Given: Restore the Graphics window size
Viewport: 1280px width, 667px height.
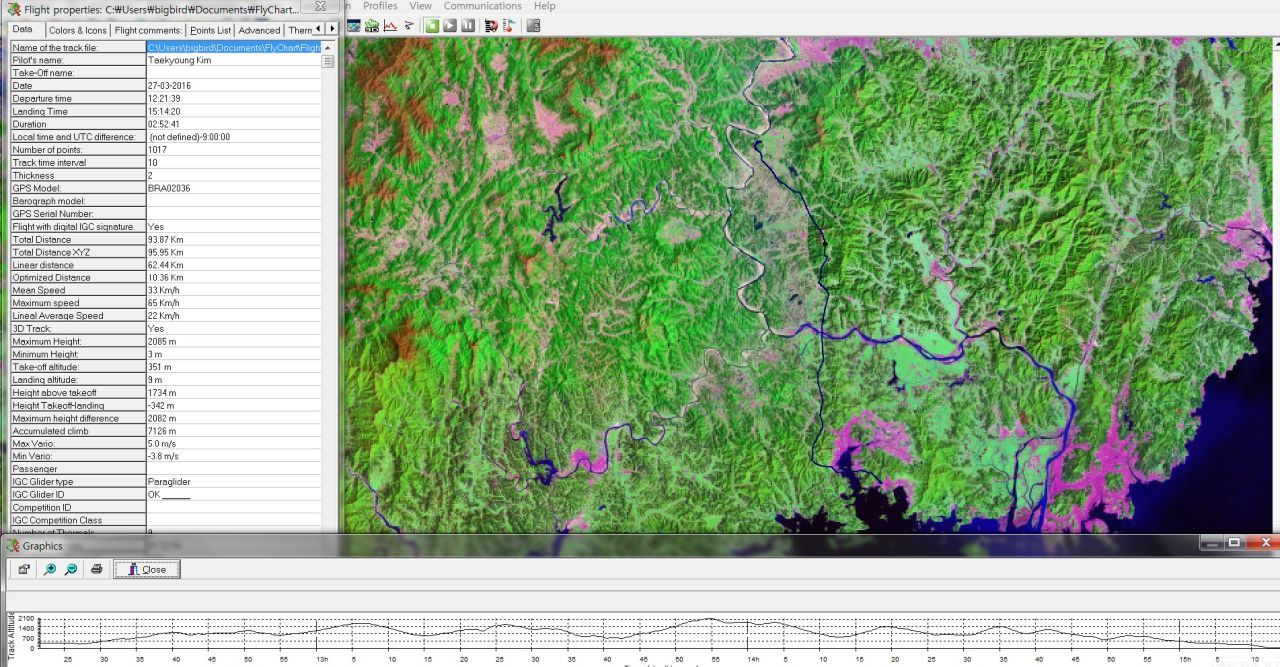Looking at the screenshot, I should 1234,543.
